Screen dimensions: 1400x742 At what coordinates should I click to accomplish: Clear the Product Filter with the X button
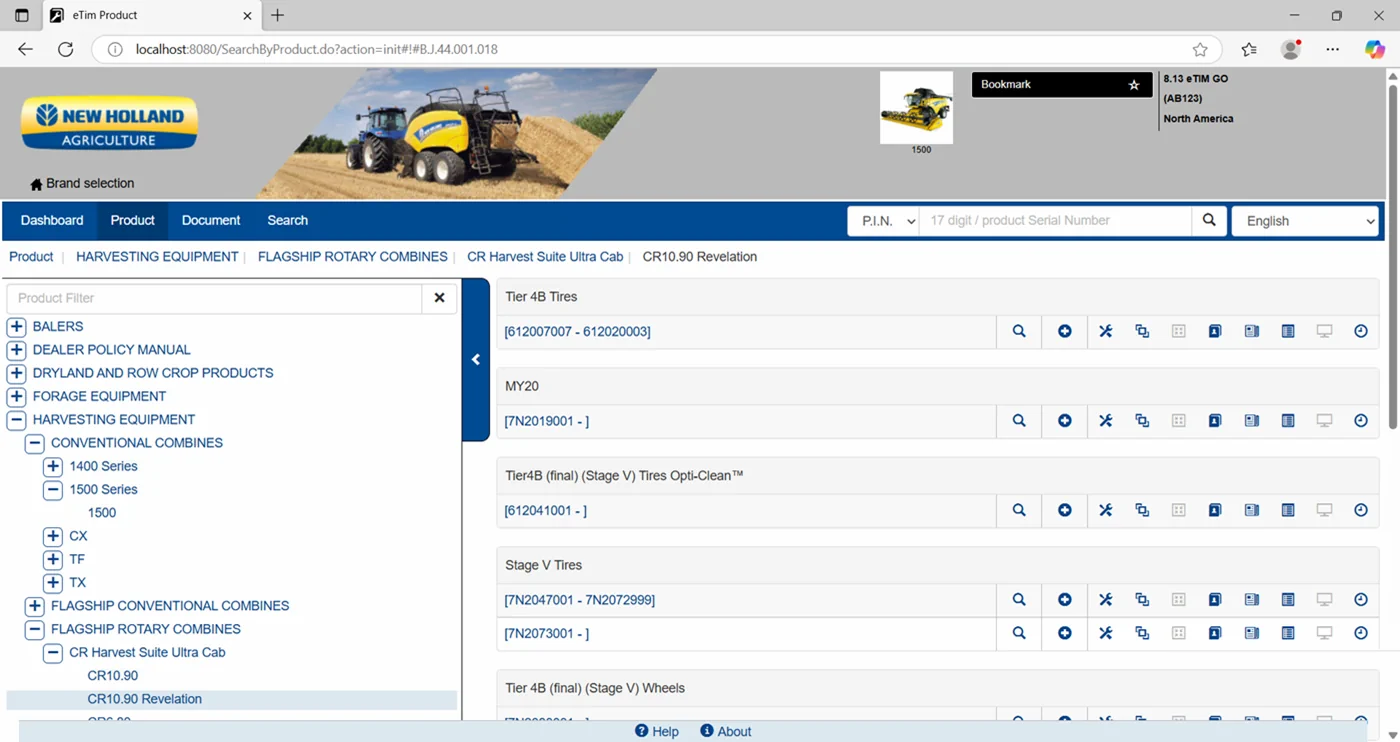click(x=439, y=298)
